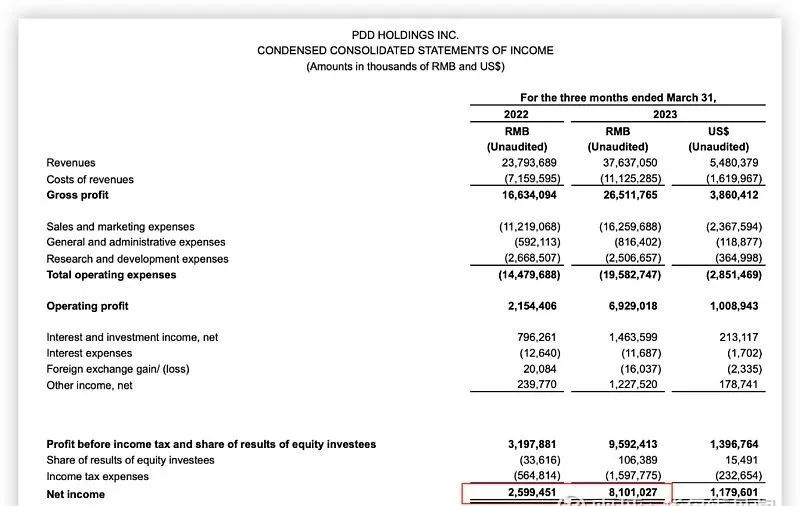Screen dimensions: 800x506
Task: Select net income value 2,599,451
Action: pos(532,492)
